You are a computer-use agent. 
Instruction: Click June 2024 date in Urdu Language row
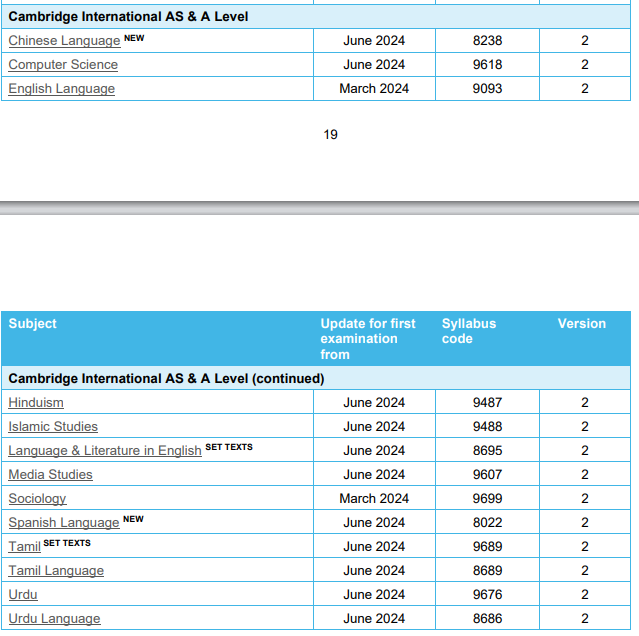point(374,619)
